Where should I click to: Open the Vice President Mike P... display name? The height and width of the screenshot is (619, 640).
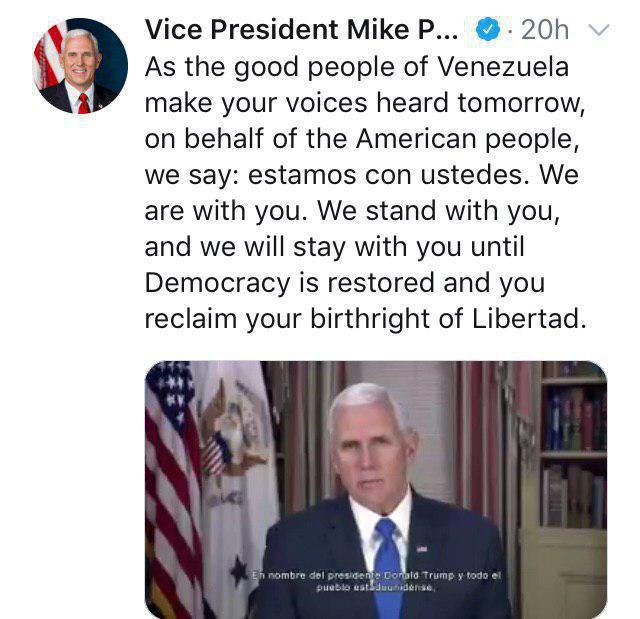[302, 30]
